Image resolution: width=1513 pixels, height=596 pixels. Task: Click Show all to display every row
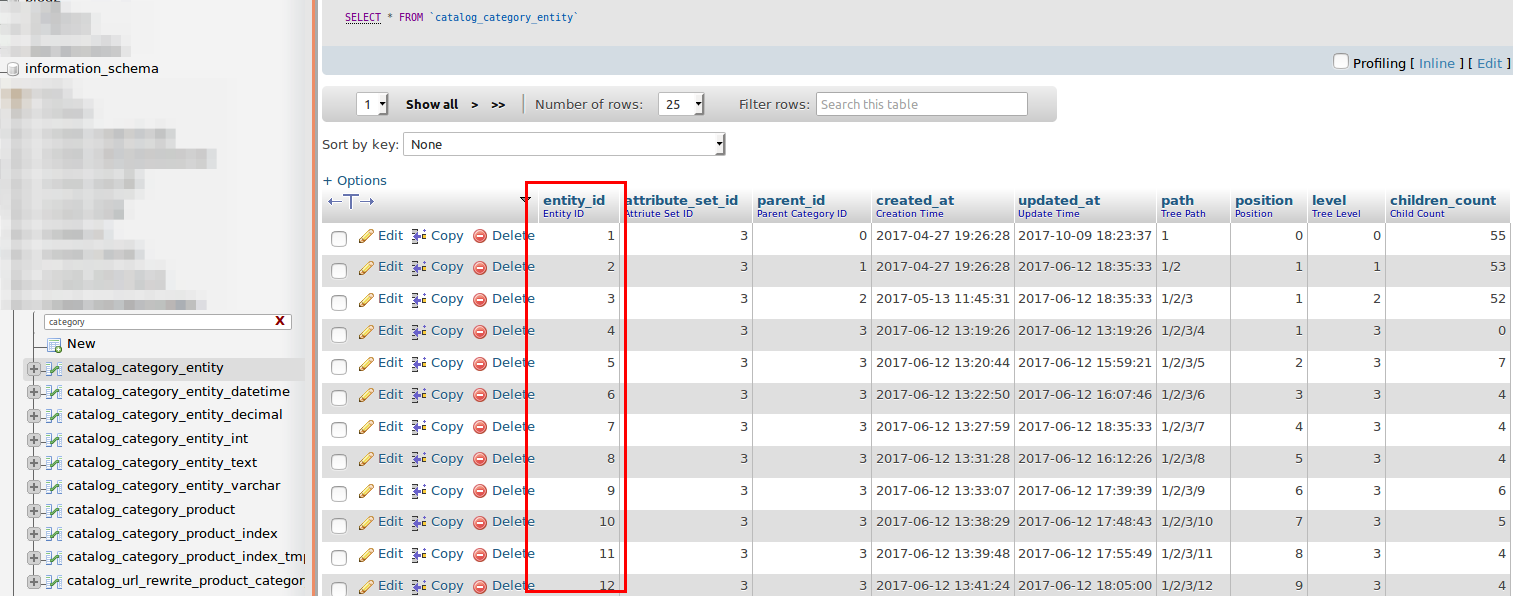pos(431,103)
